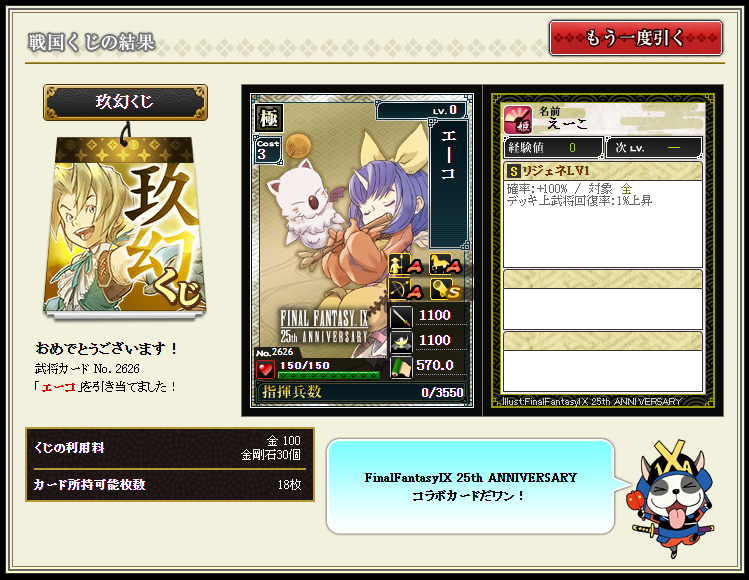Screen dimensions: 749x580
Task: Click the spear infantry aptitude A icon
Action: point(406,265)
